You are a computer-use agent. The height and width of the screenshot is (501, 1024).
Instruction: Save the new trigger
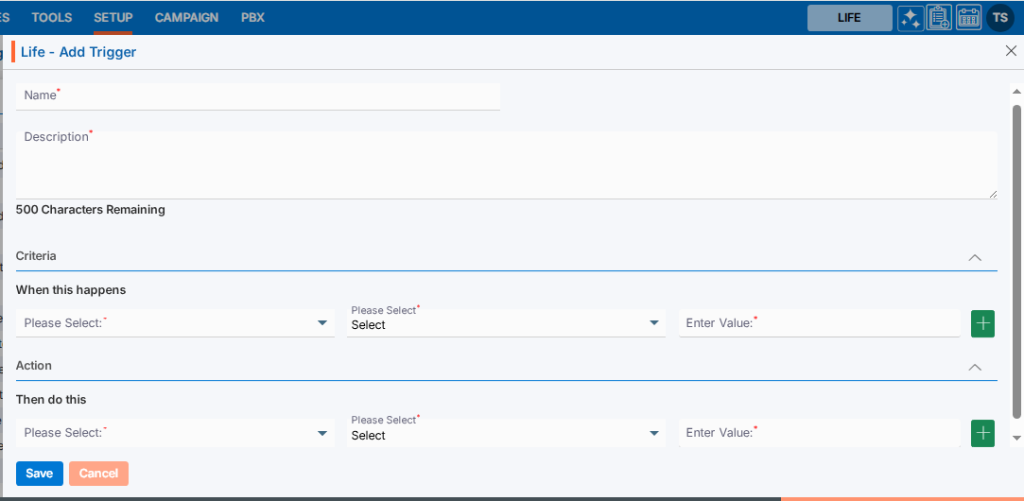[x=39, y=473]
